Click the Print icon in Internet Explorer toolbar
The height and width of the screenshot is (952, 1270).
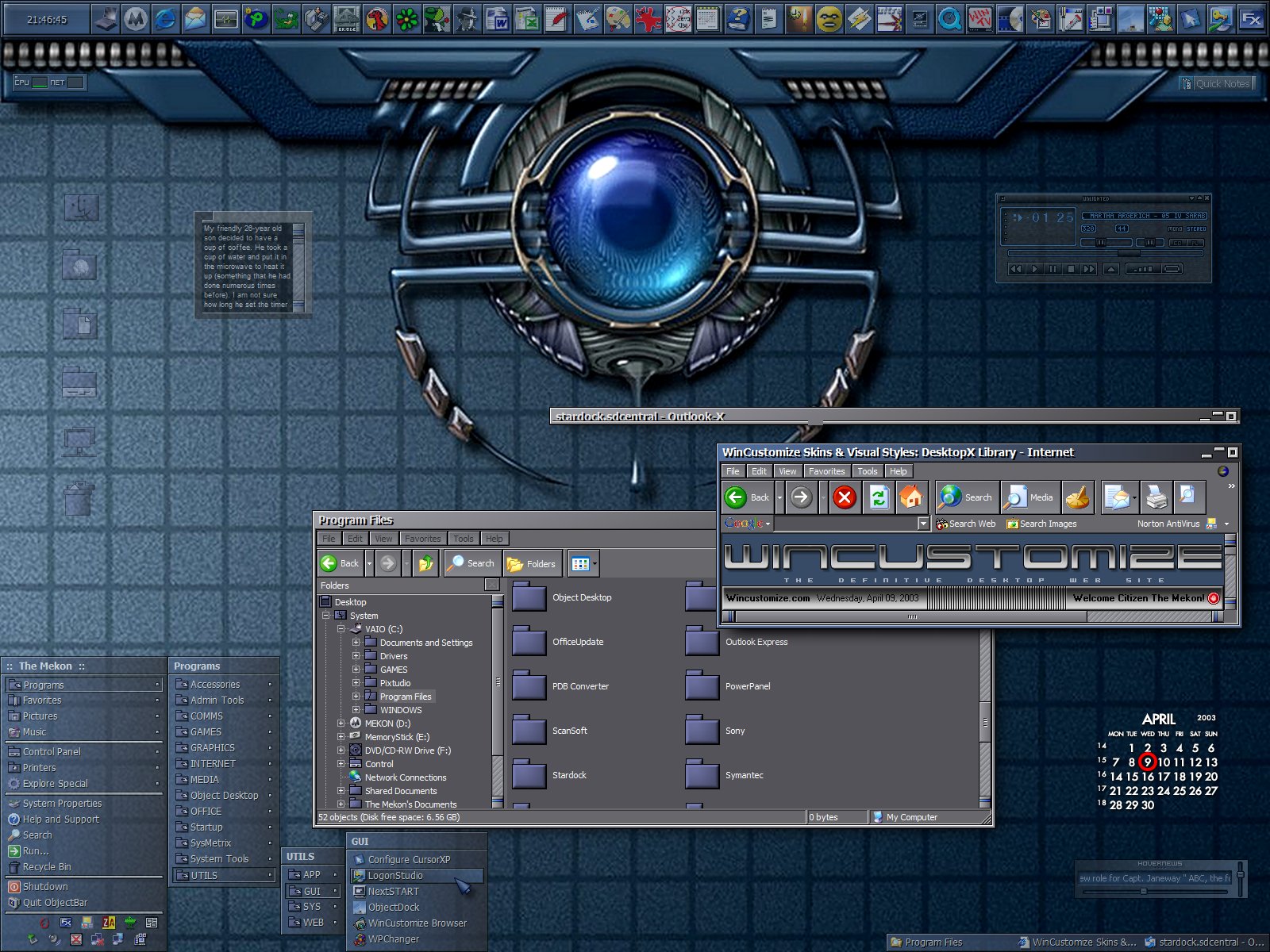(1157, 497)
